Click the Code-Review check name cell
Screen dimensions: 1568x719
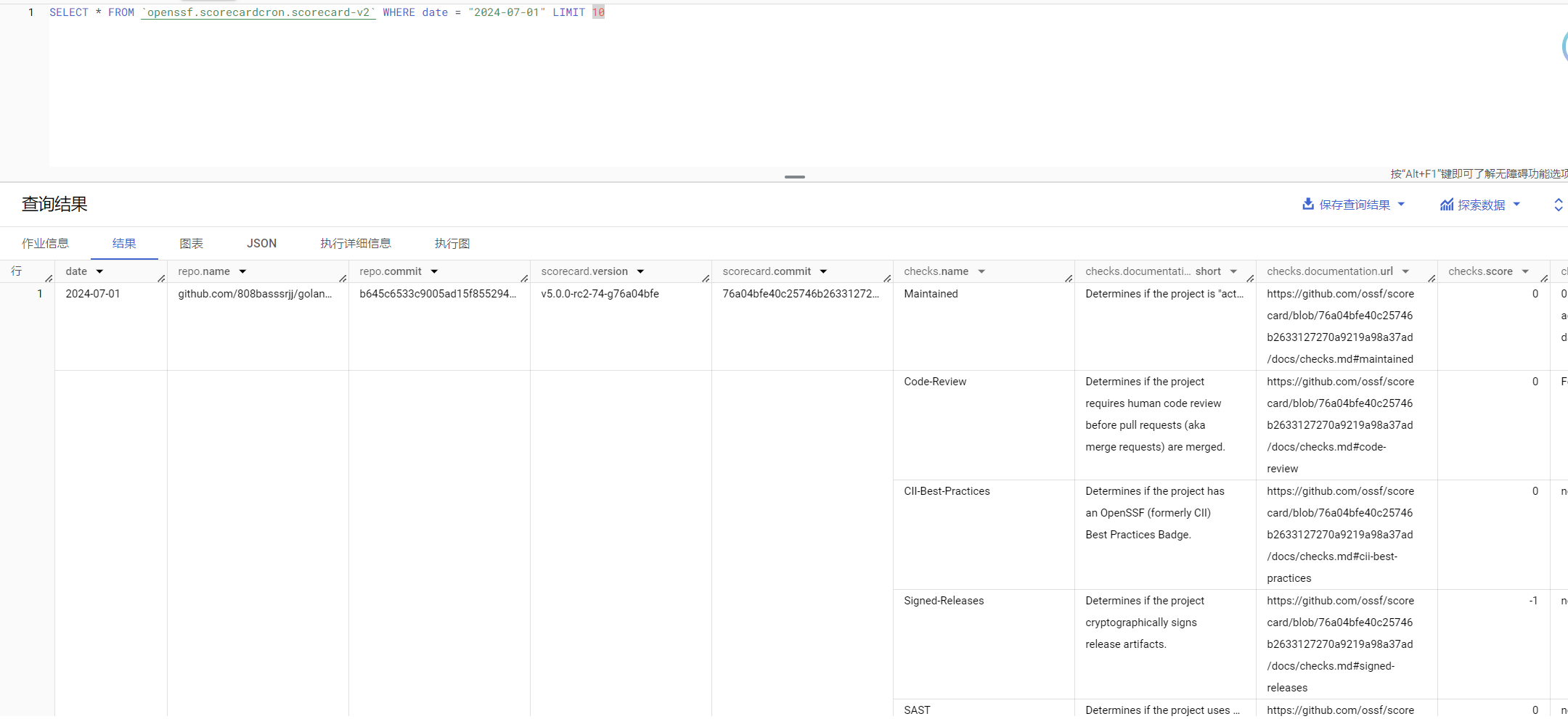935,382
